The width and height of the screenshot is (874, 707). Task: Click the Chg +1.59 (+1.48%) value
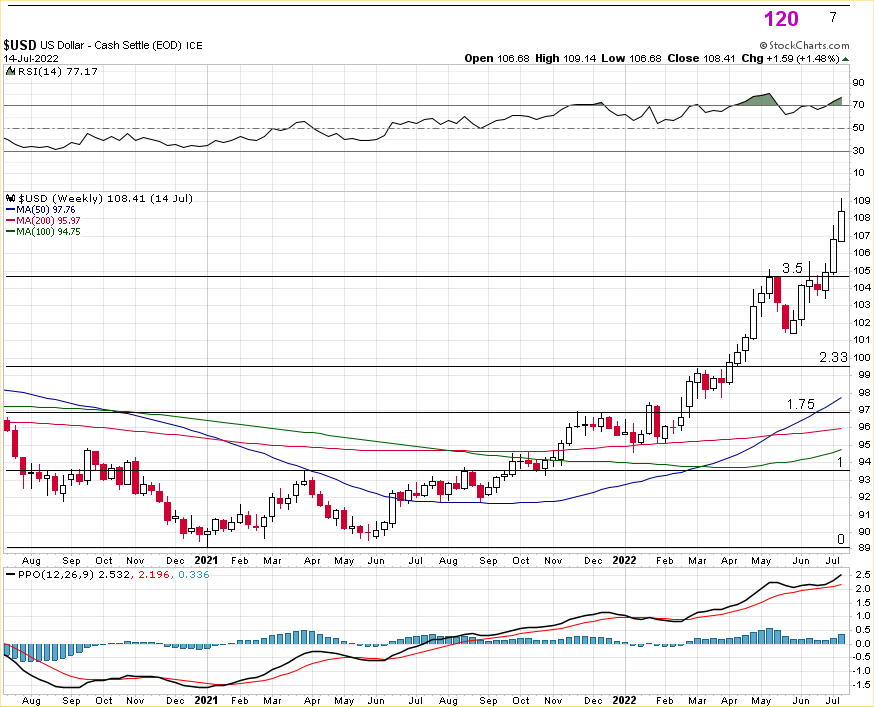tap(790, 59)
